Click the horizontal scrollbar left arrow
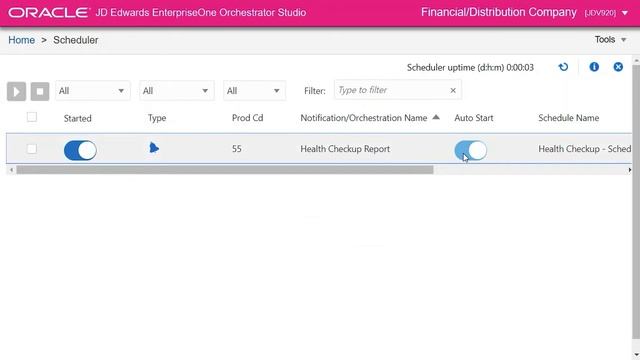This screenshot has height=360, width=640. [x=11, y=170]
